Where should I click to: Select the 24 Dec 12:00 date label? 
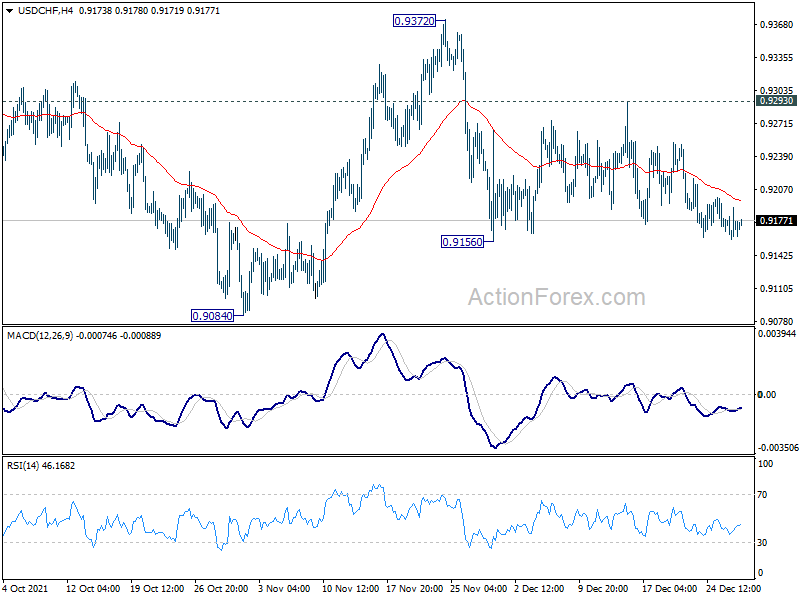[734, 588]
